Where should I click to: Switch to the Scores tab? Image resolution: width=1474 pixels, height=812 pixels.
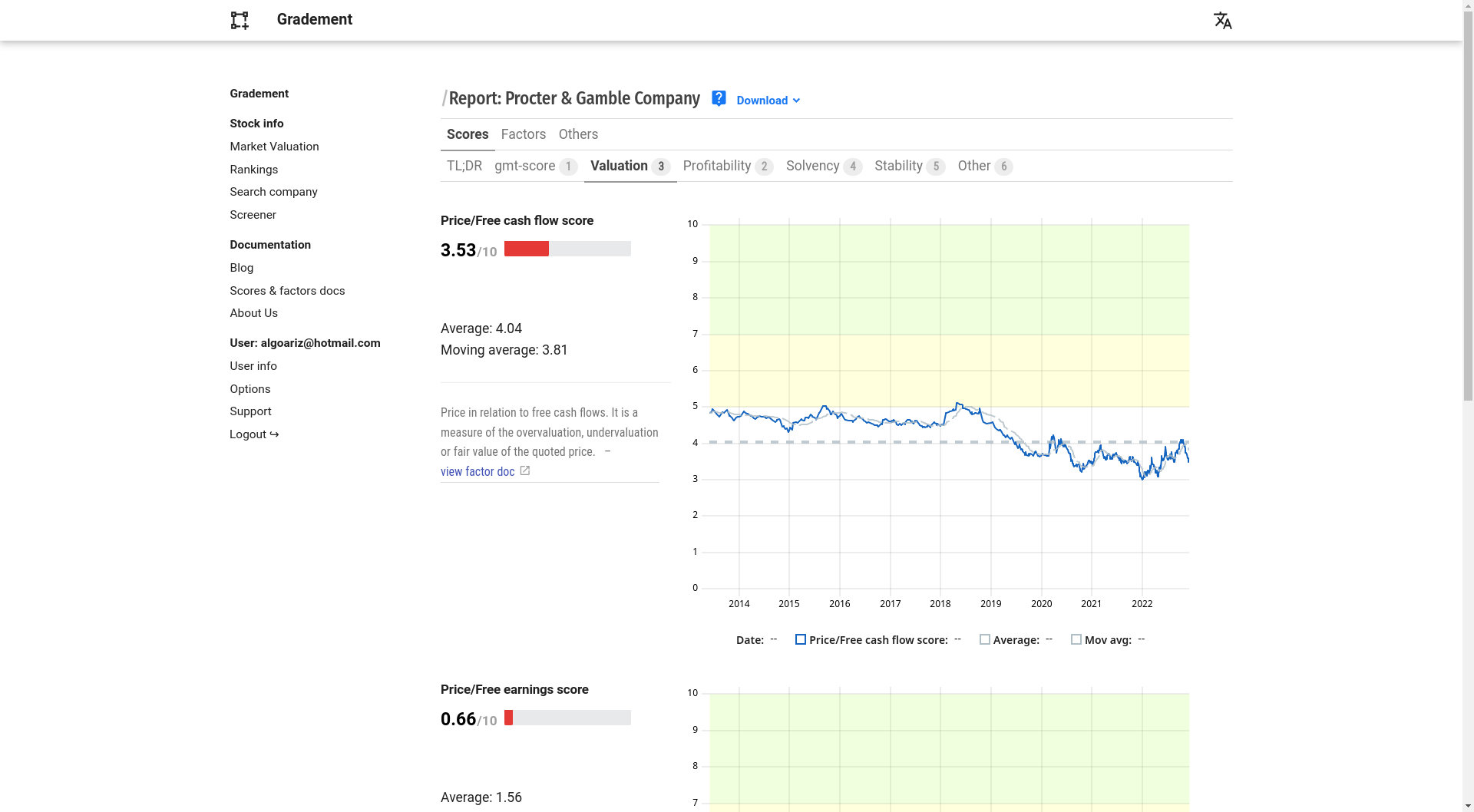468,134
